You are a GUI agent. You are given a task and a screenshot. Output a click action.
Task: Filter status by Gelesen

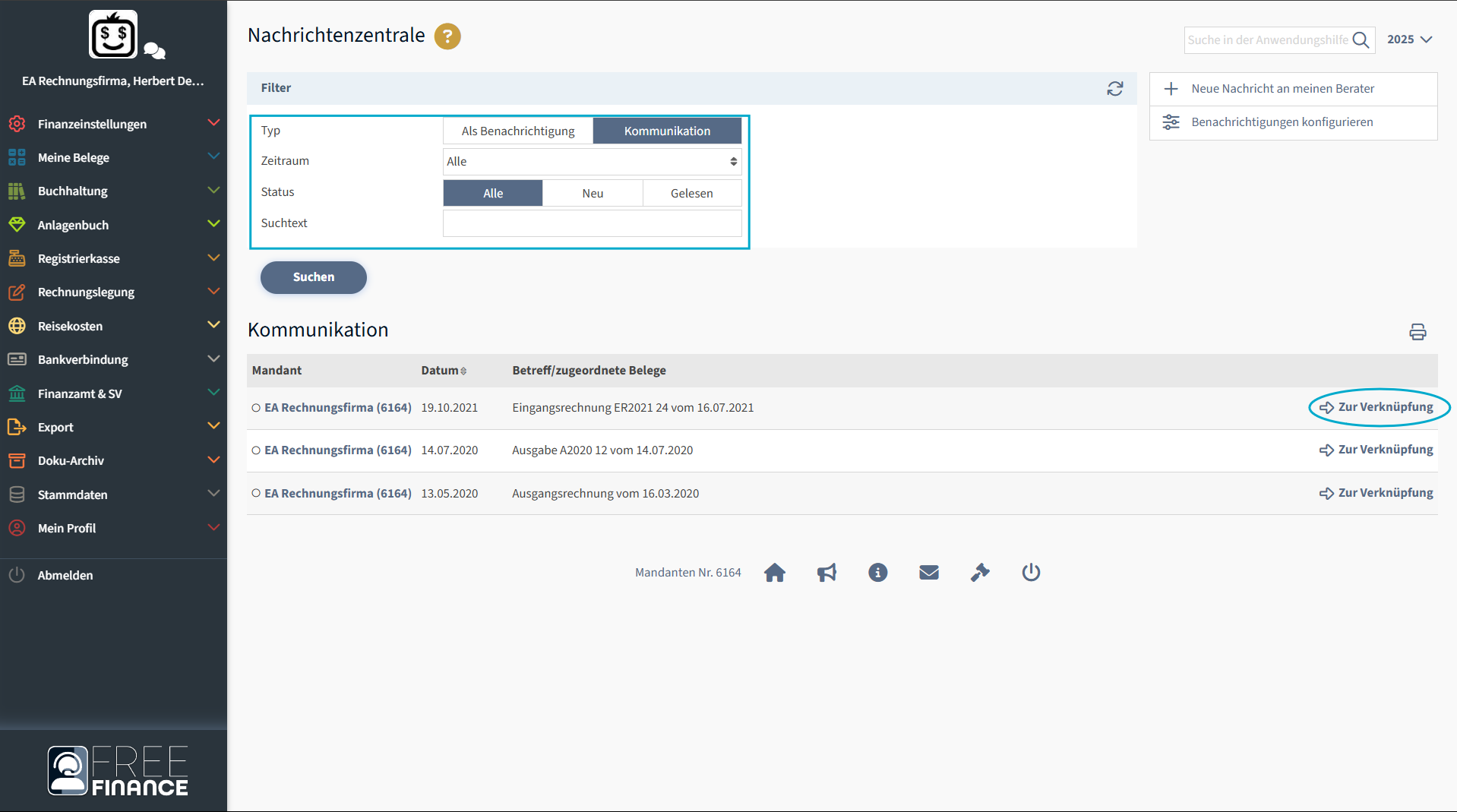coord(691,194)
